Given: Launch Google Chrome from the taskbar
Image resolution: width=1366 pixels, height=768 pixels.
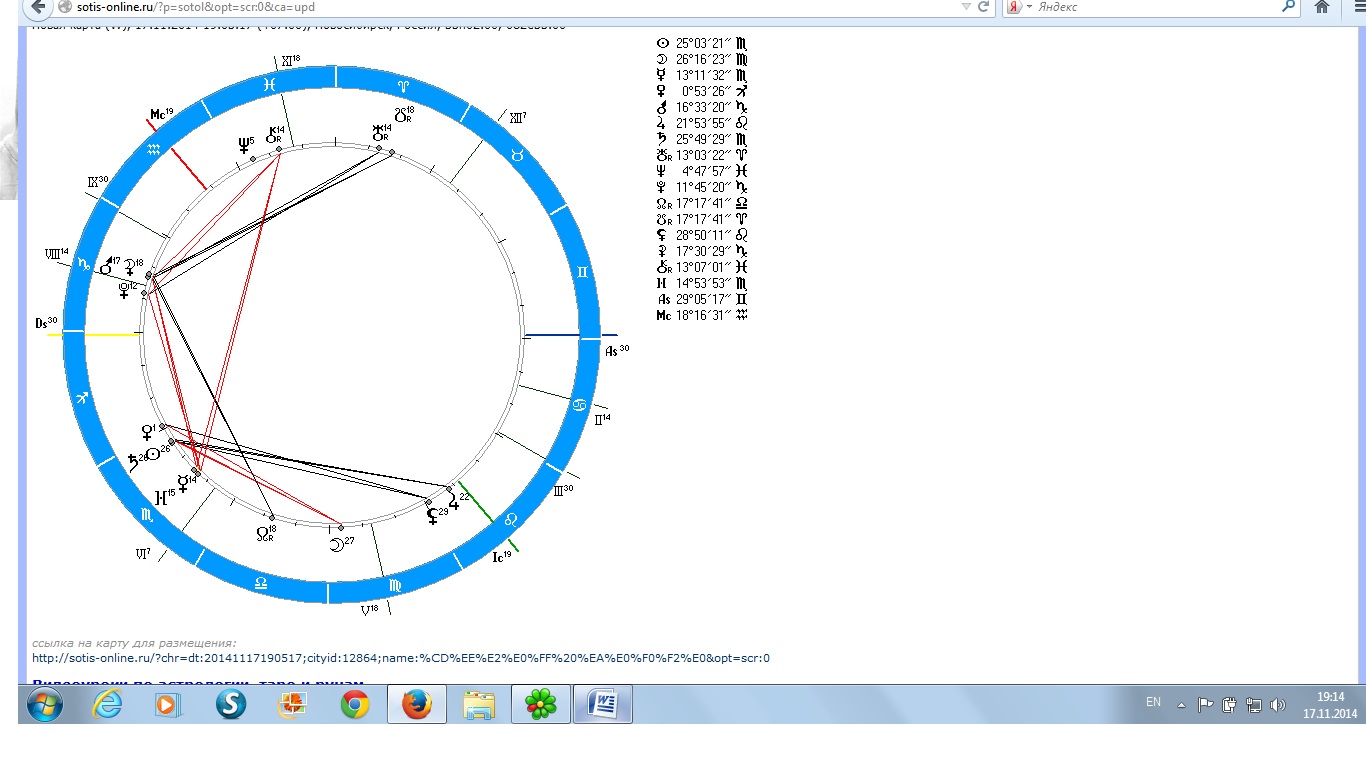Looking at the screenshot, I should pyautogui.click(x=354, y=705).
